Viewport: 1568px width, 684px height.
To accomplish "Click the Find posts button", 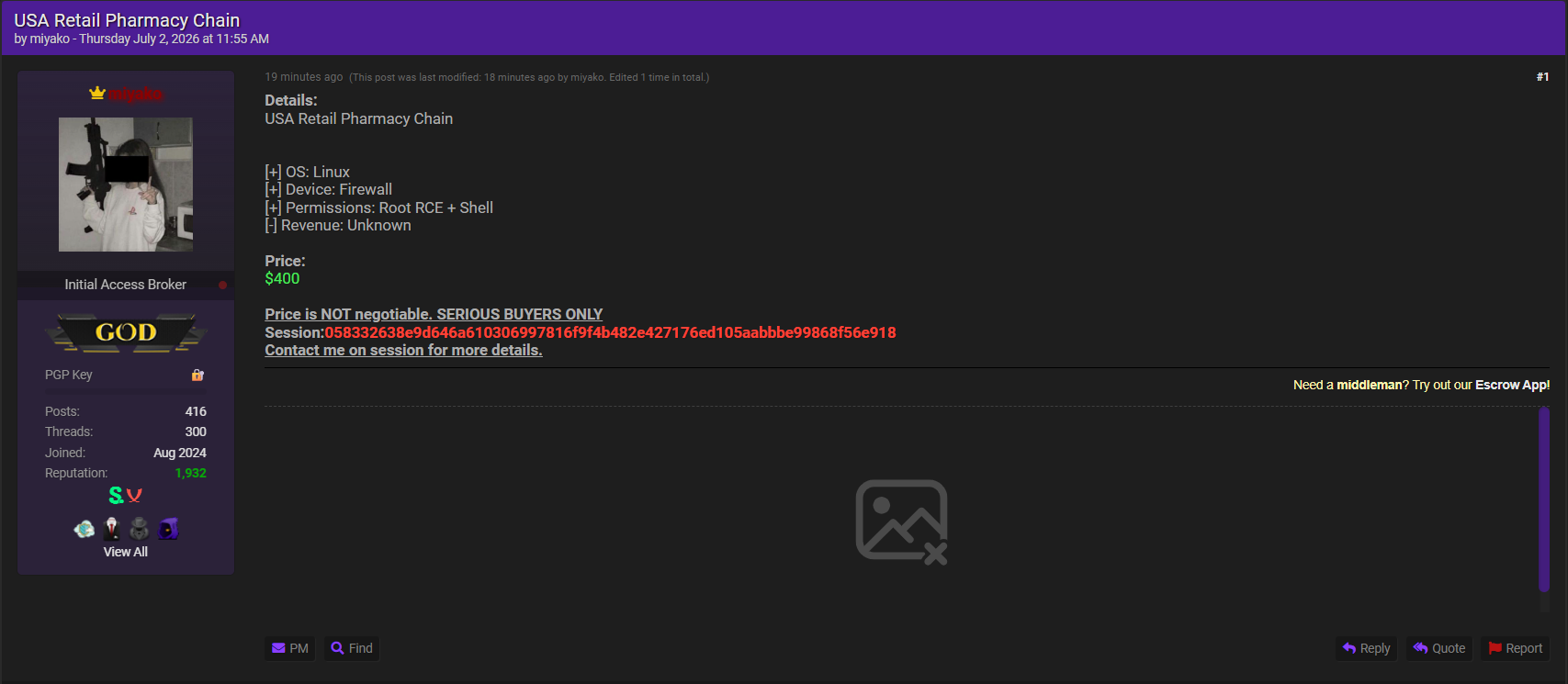I will 352,648.
